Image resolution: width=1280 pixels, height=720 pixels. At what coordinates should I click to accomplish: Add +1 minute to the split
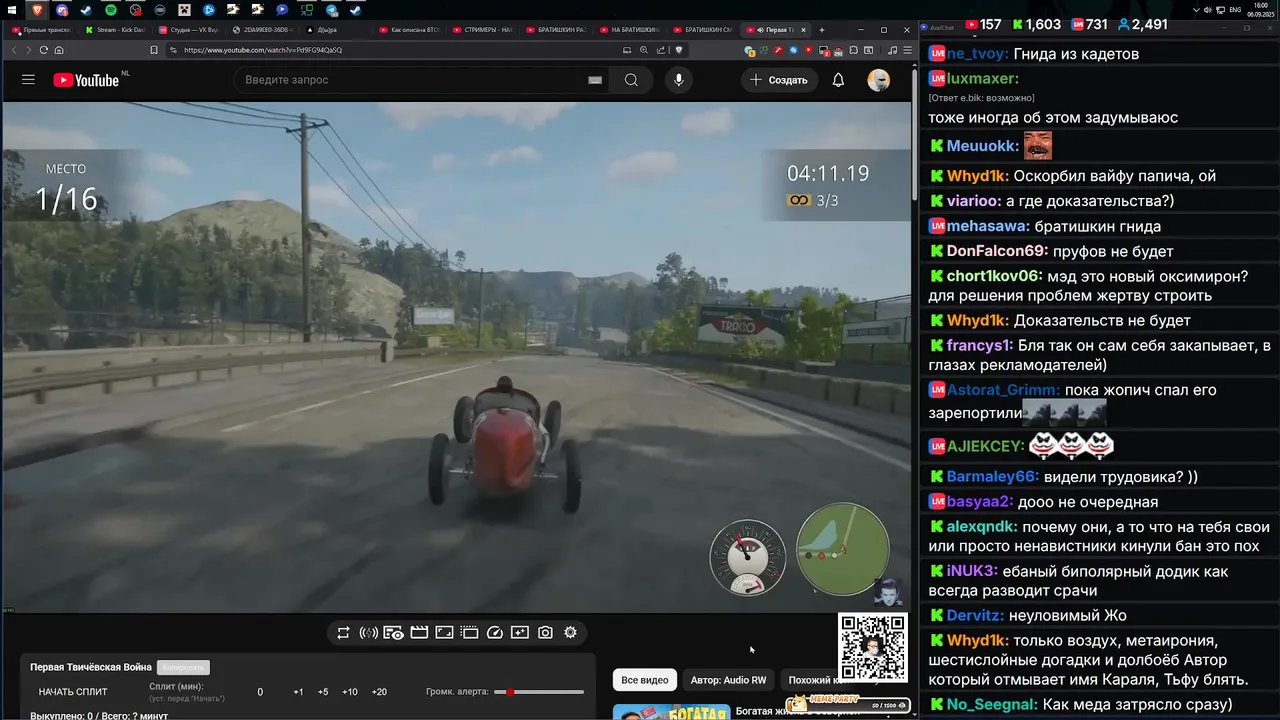298,692
